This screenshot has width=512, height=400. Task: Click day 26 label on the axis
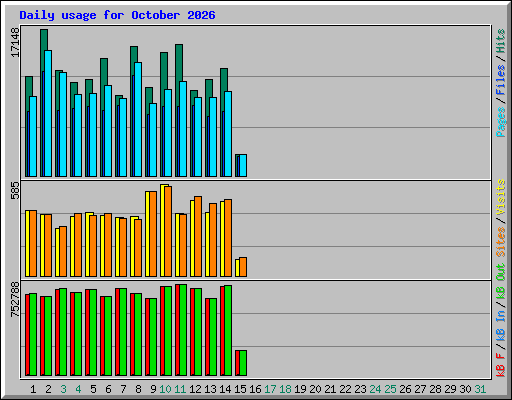point(405,389)
